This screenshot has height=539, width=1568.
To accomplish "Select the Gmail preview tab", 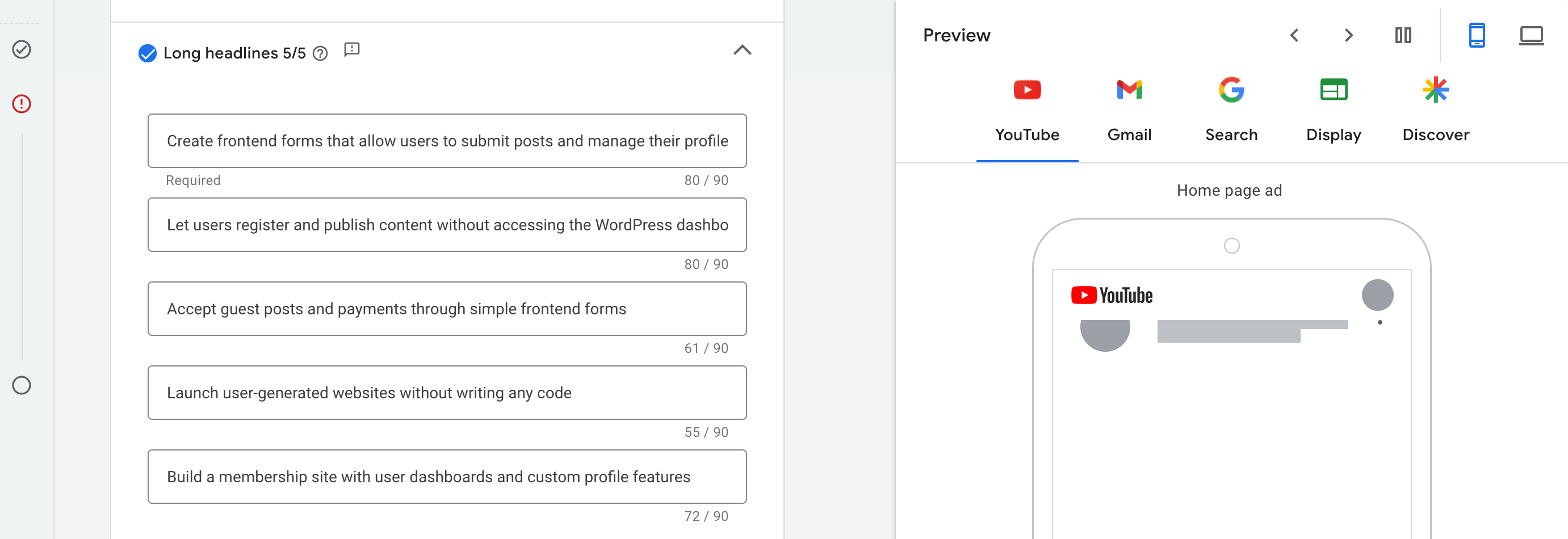I will pos(1129,112).
